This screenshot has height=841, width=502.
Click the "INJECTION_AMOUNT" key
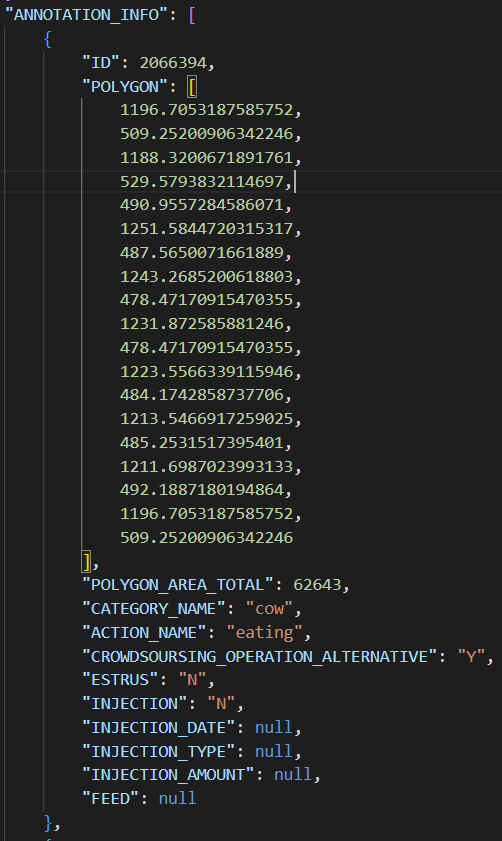click(168, 774)
